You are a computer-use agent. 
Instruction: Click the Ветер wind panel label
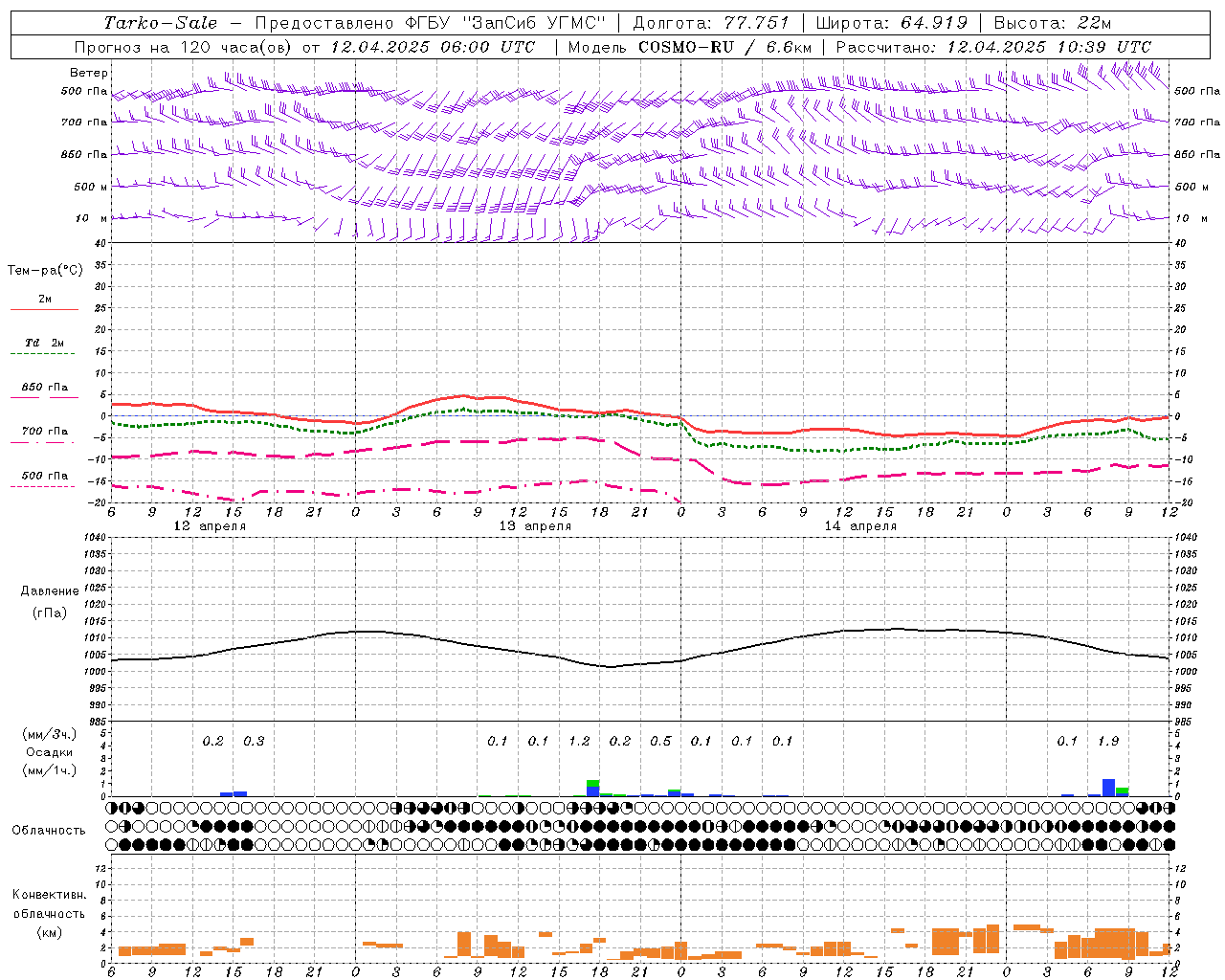(x=89, y=73)
